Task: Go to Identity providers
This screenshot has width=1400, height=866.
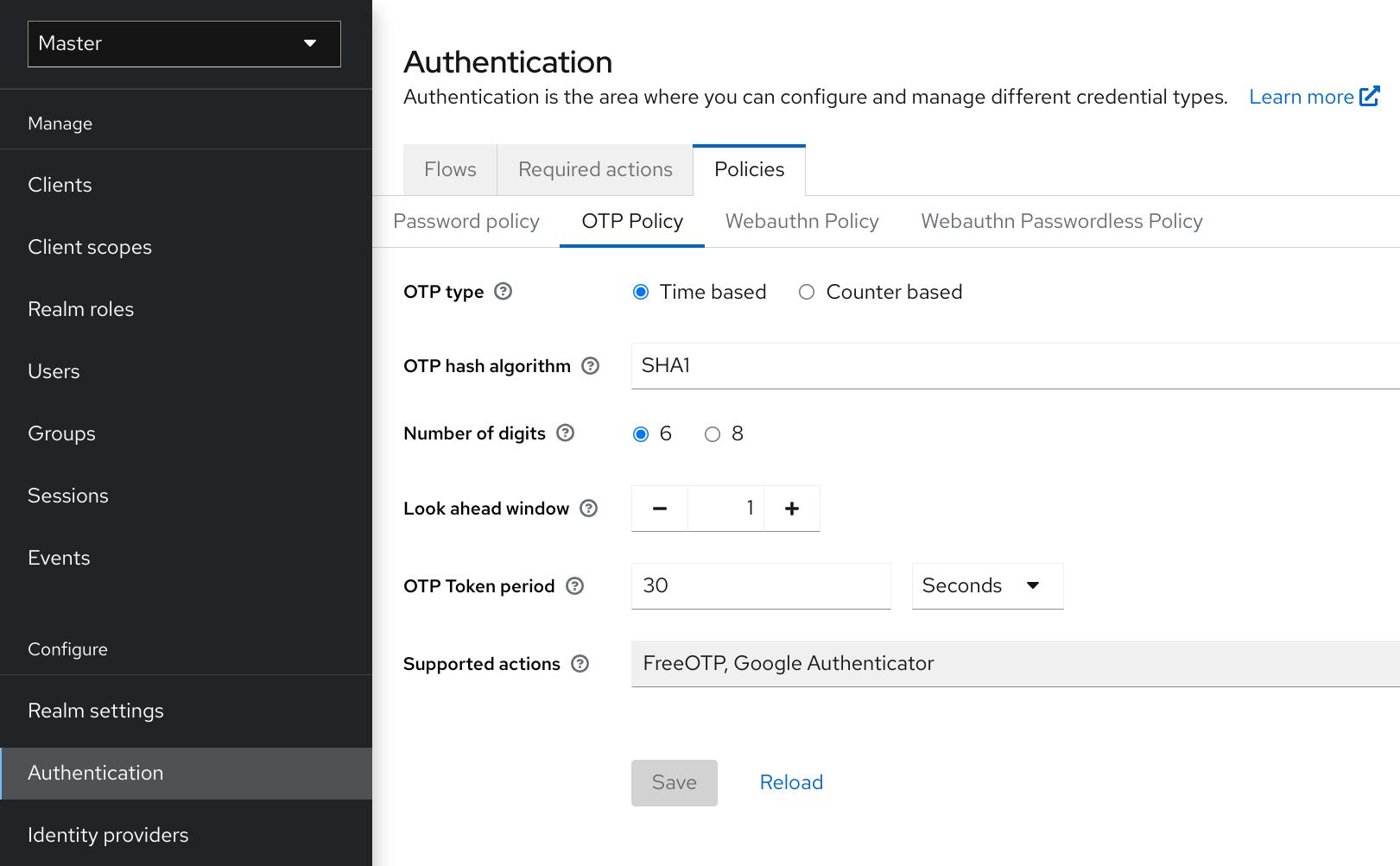Action: pyautogui.click(x=186, y=835)
